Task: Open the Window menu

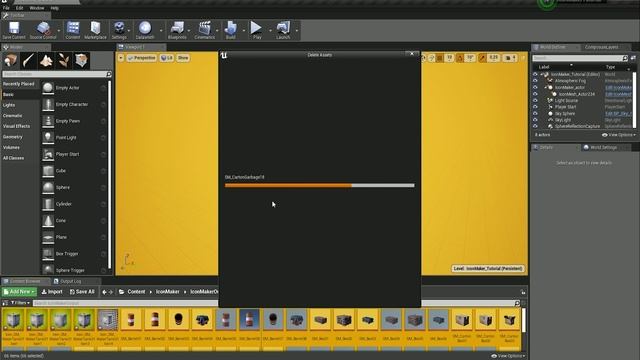Action: click(x=37, y=8)
